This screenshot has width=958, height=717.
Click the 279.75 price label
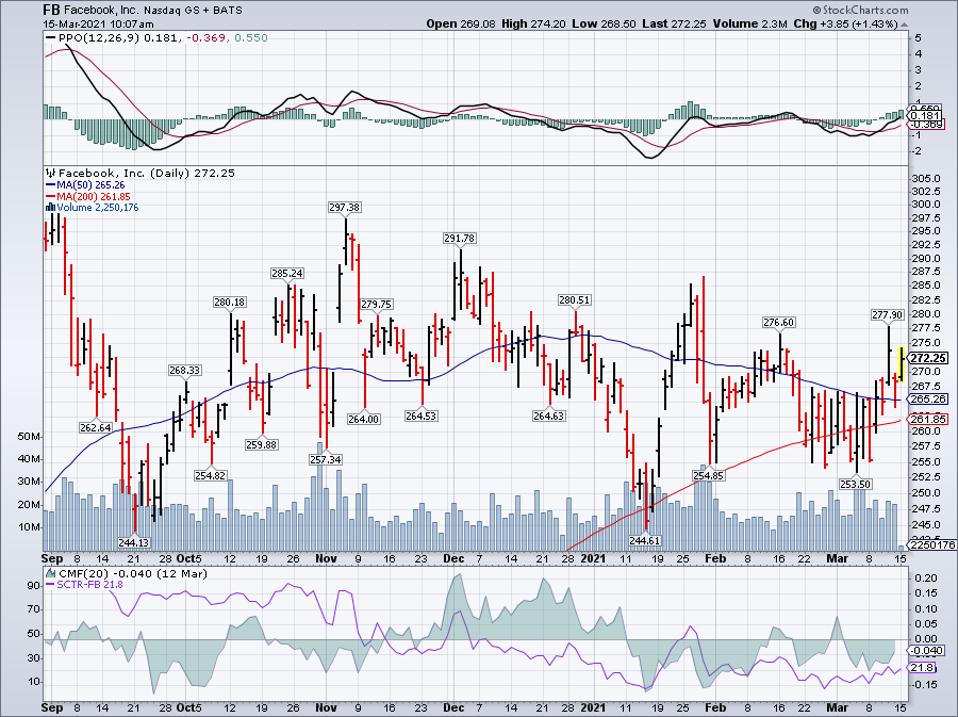[377, 304]
